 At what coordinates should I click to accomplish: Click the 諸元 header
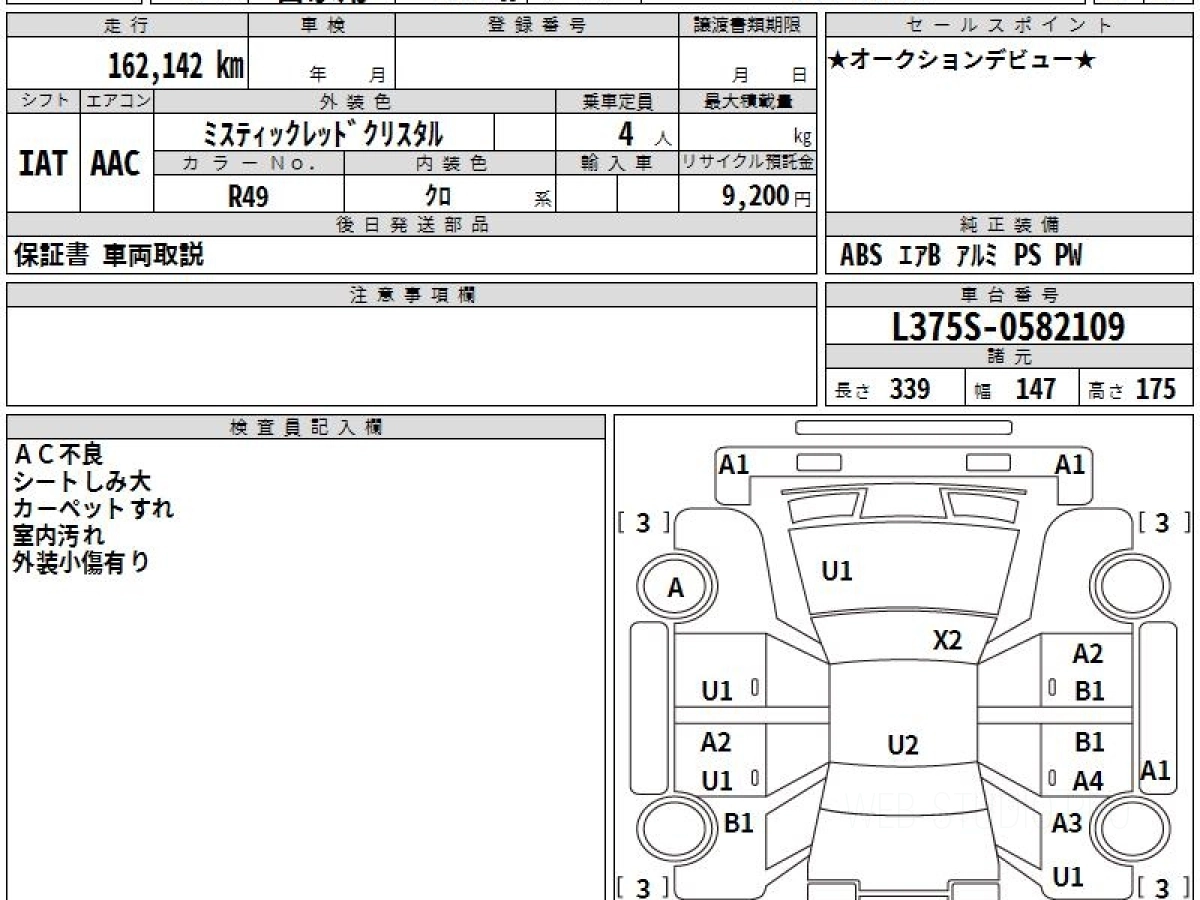1010,357
